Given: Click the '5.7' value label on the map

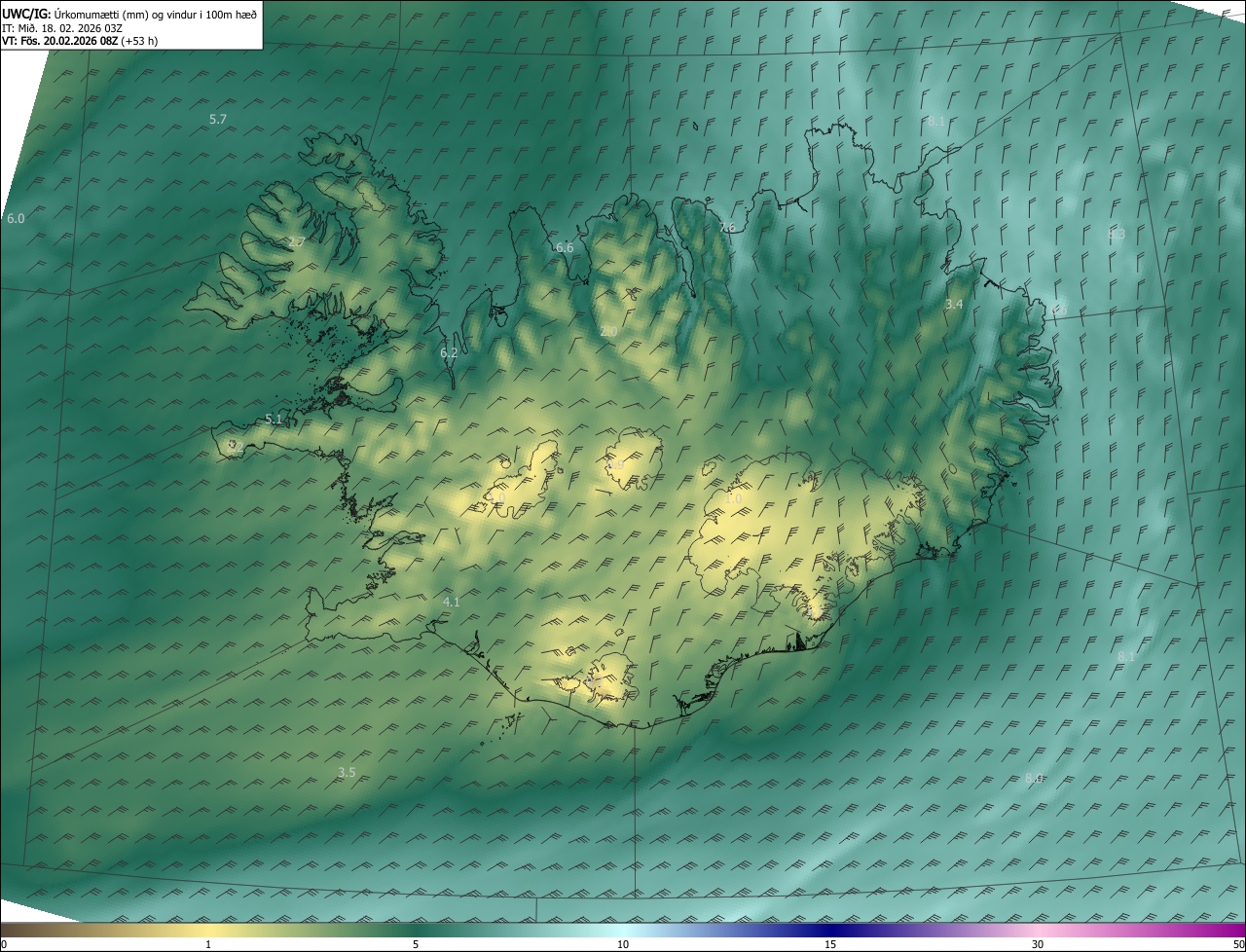Looking at the screenshot, I should (x=218, y=119).
